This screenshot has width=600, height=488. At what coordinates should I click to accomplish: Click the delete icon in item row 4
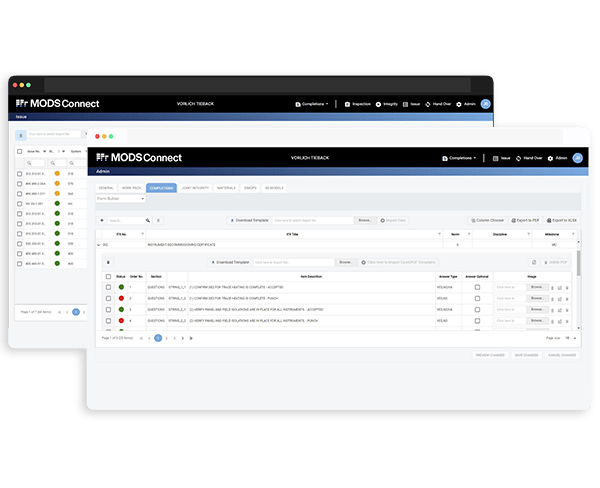(x=567, y=322)
